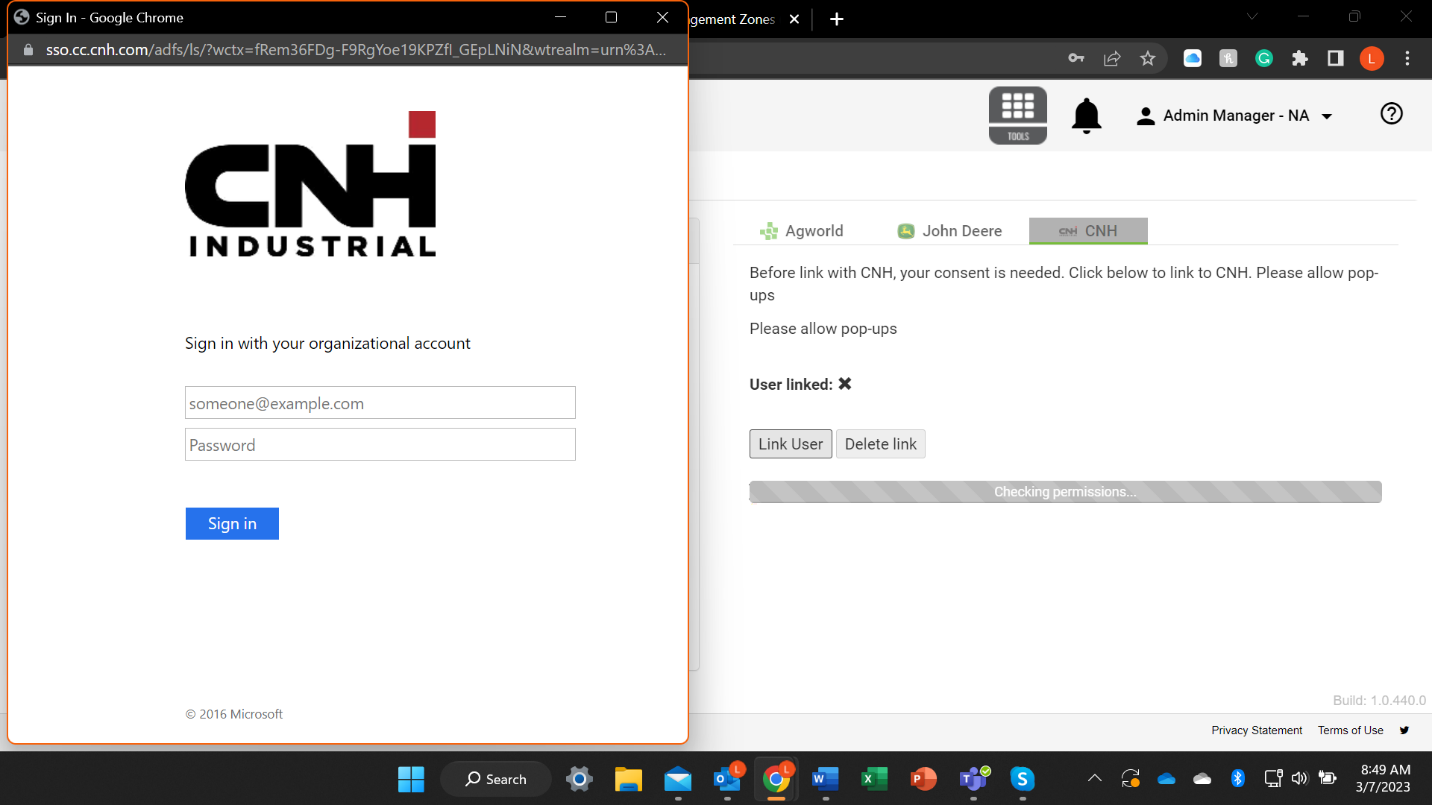Click the CNH Industrial logo
Viewport: 1432px width, 805px height.
311,184
